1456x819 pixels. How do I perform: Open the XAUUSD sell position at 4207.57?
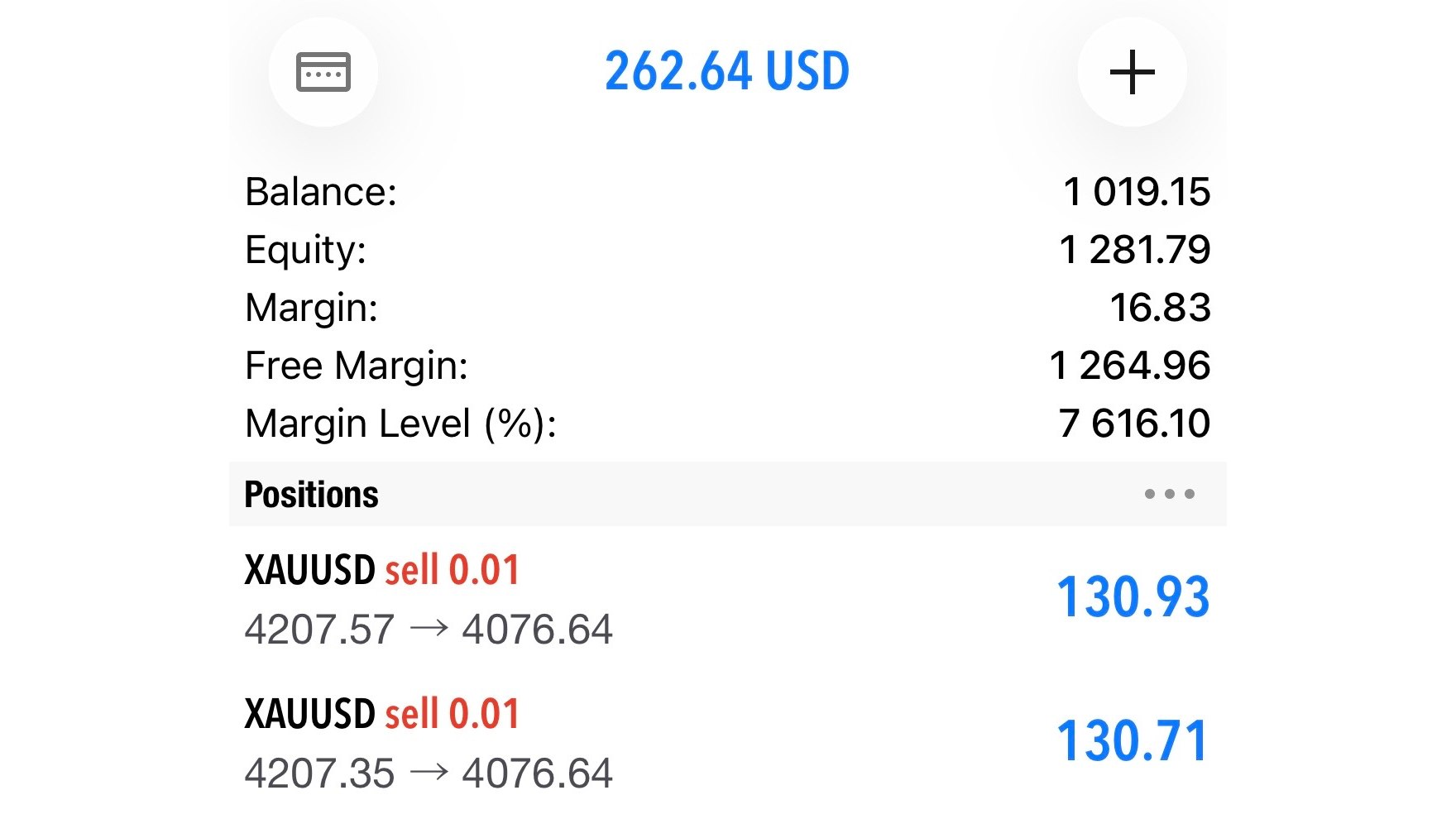tap(728, 598)
